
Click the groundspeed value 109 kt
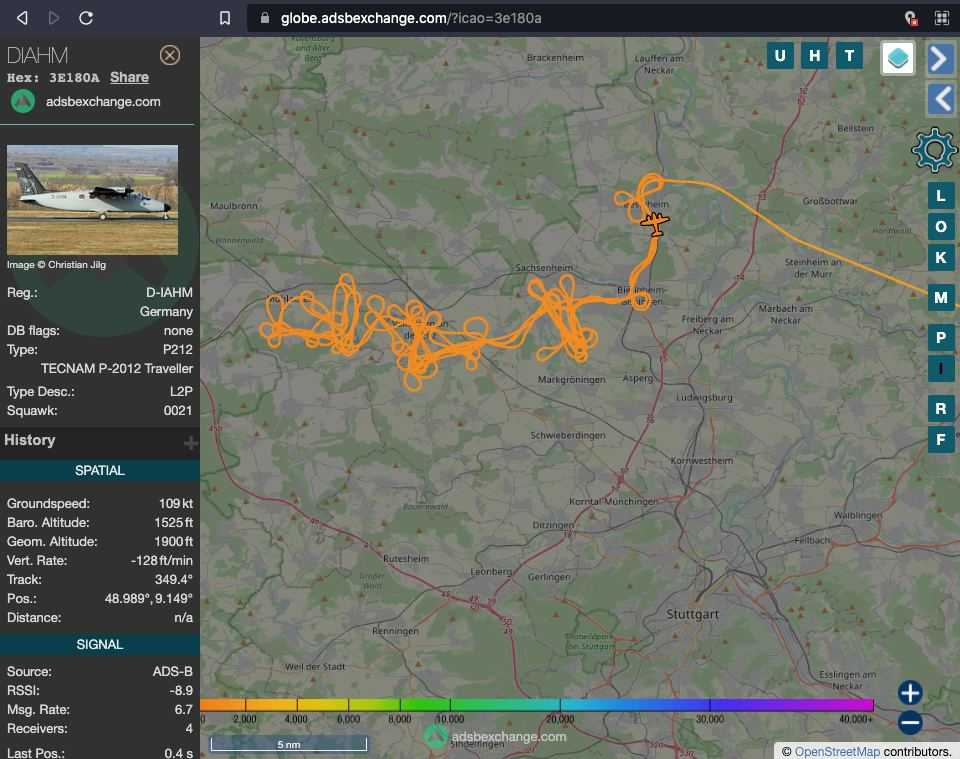pos(176,503)
